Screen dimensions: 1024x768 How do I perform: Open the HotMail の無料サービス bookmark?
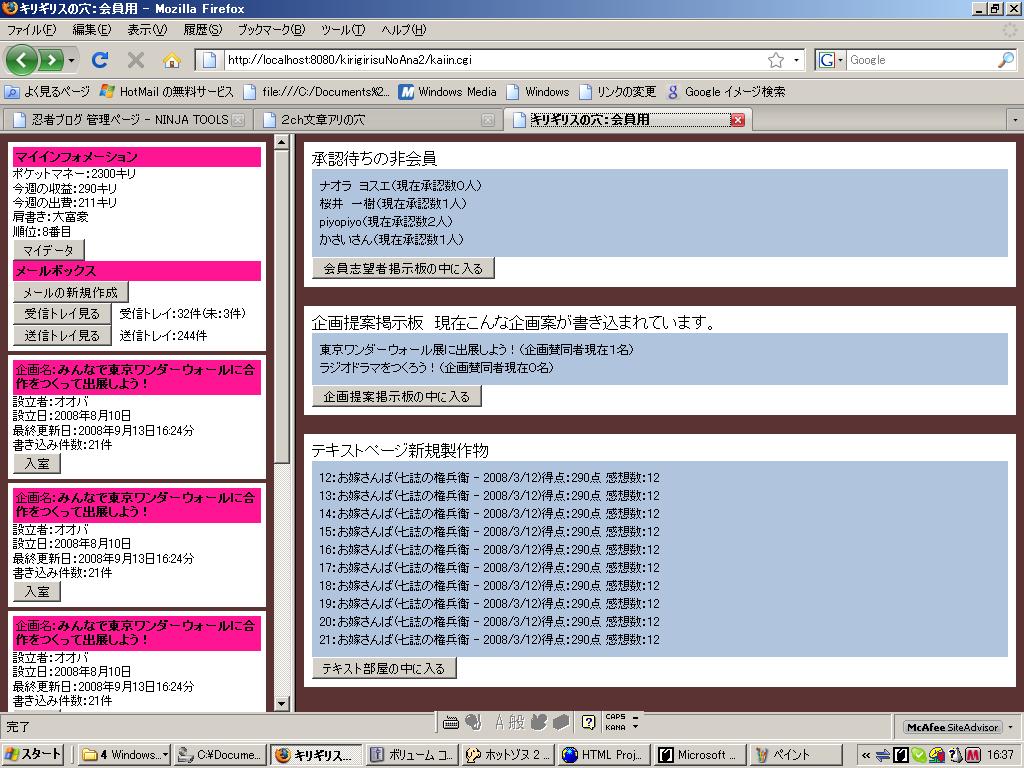coord(167,91)
